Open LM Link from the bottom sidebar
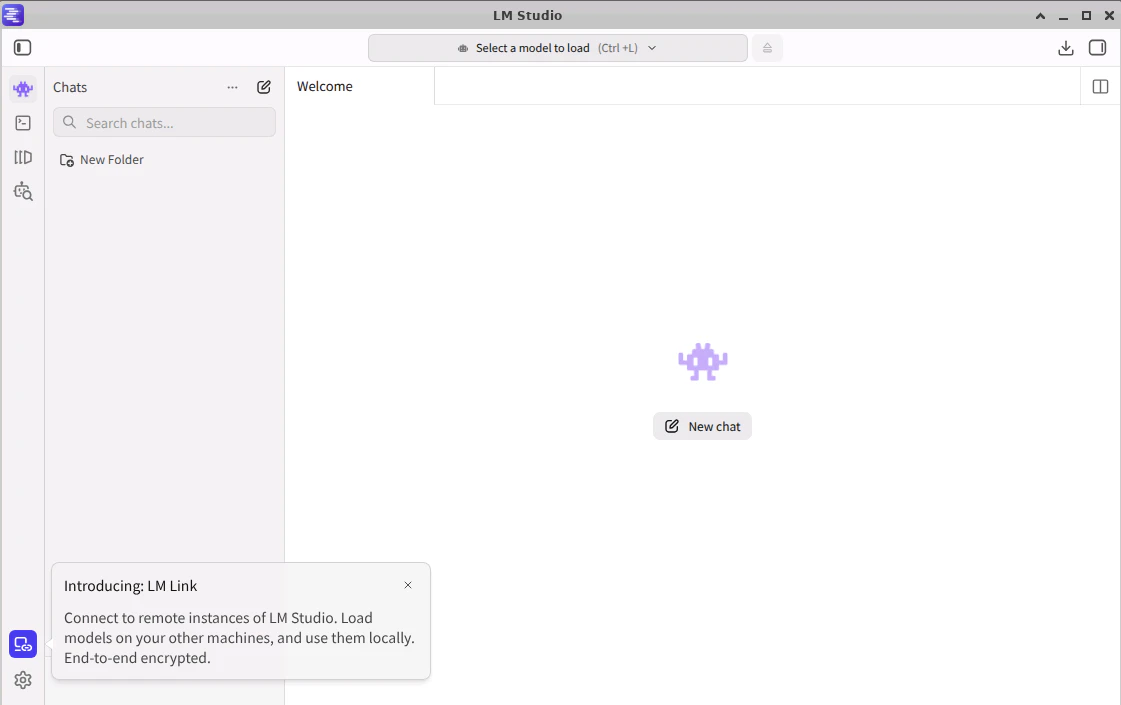Viewport: 1121px width, 705px height. tap(23, 644)
